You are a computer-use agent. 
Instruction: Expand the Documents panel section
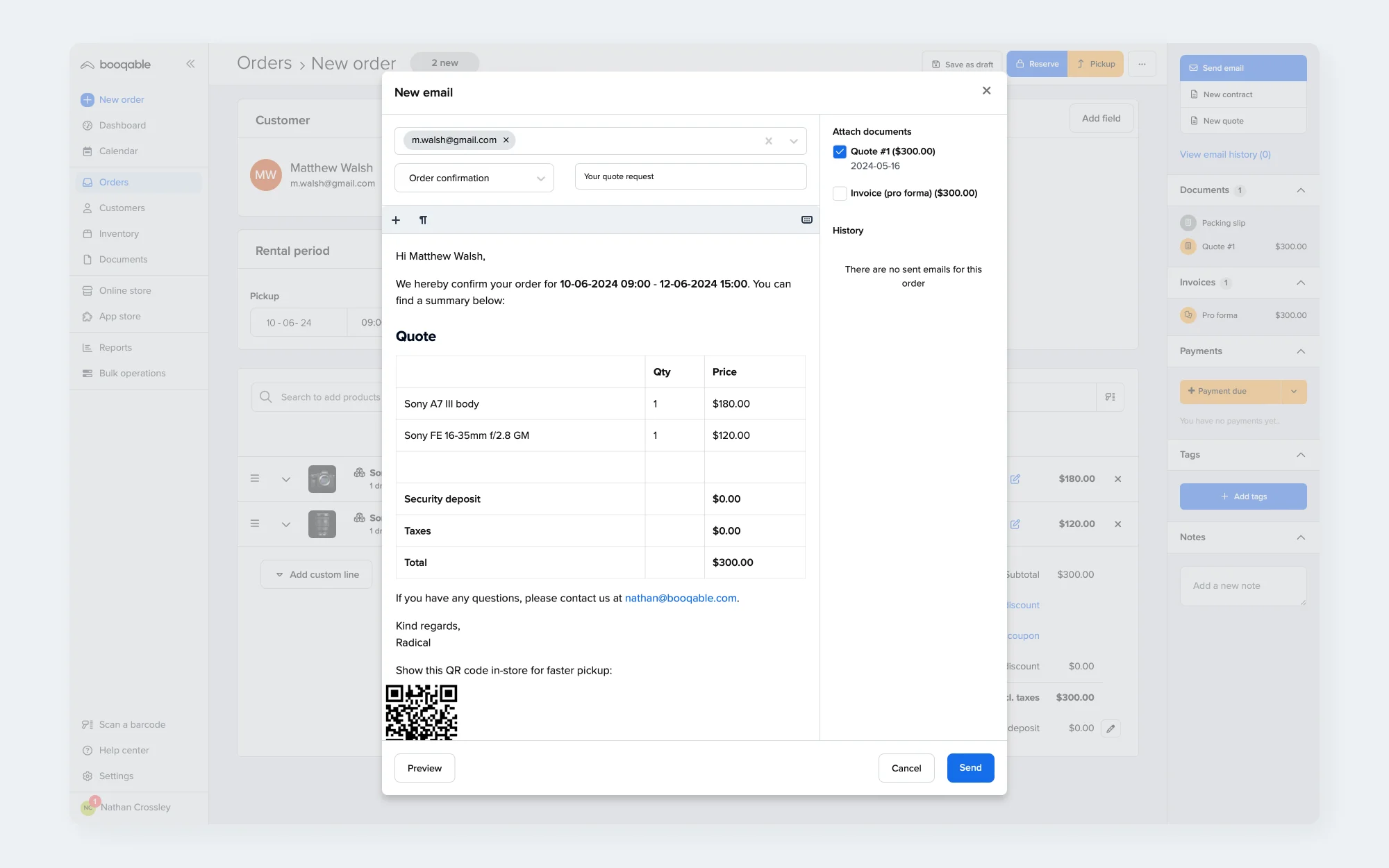[x=1300, y=189]
